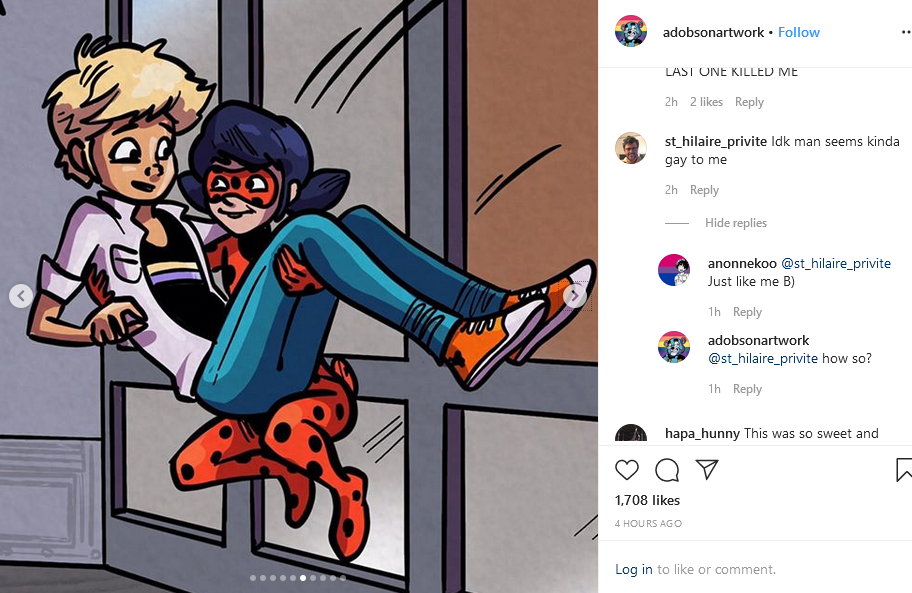This screenshot has width=912, height=593.
Task: Open st_hilaire_privite commenter avatar
Action: [x=631, y=148]
